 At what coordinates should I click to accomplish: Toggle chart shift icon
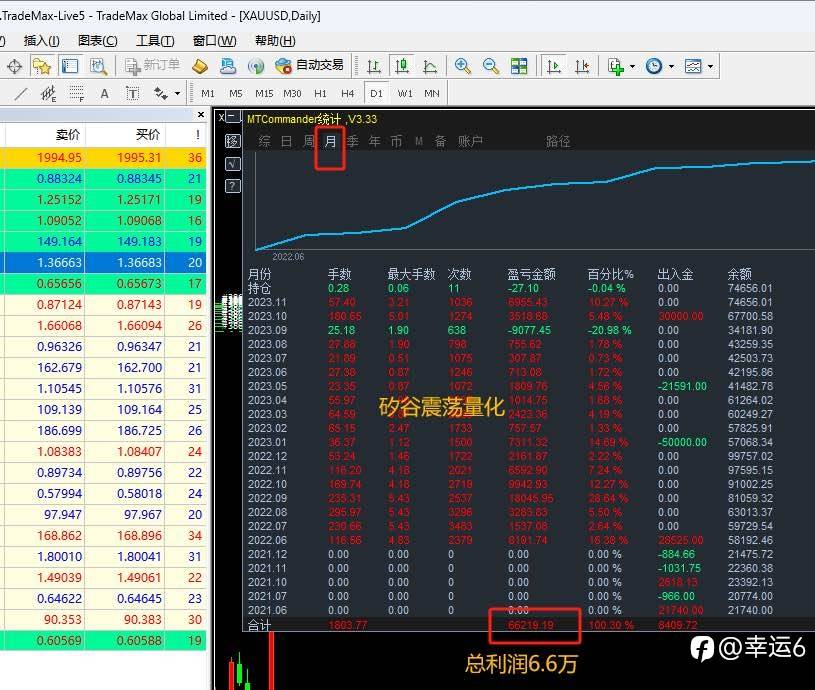pos(582,66)
